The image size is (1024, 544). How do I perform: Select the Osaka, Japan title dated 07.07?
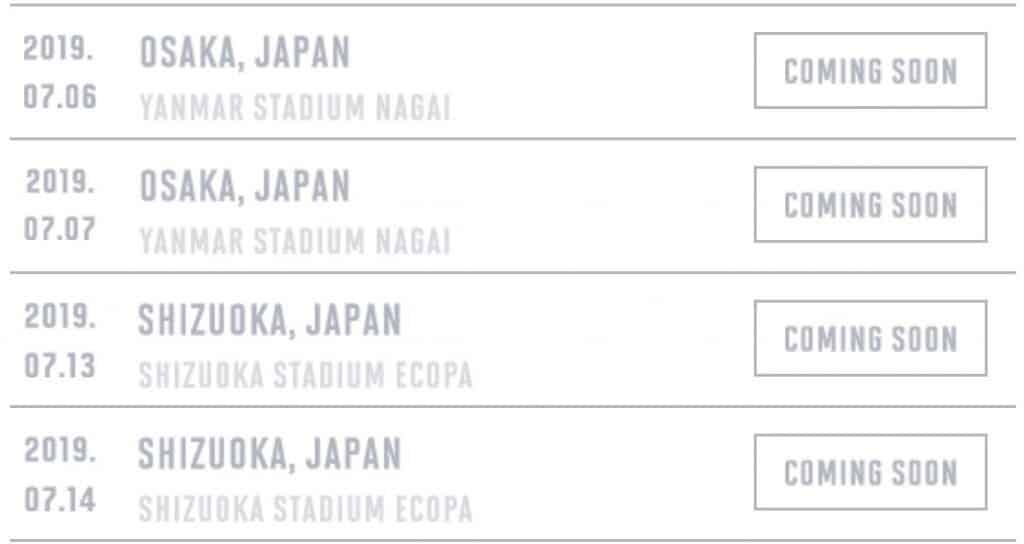click(x=245, y=187)
